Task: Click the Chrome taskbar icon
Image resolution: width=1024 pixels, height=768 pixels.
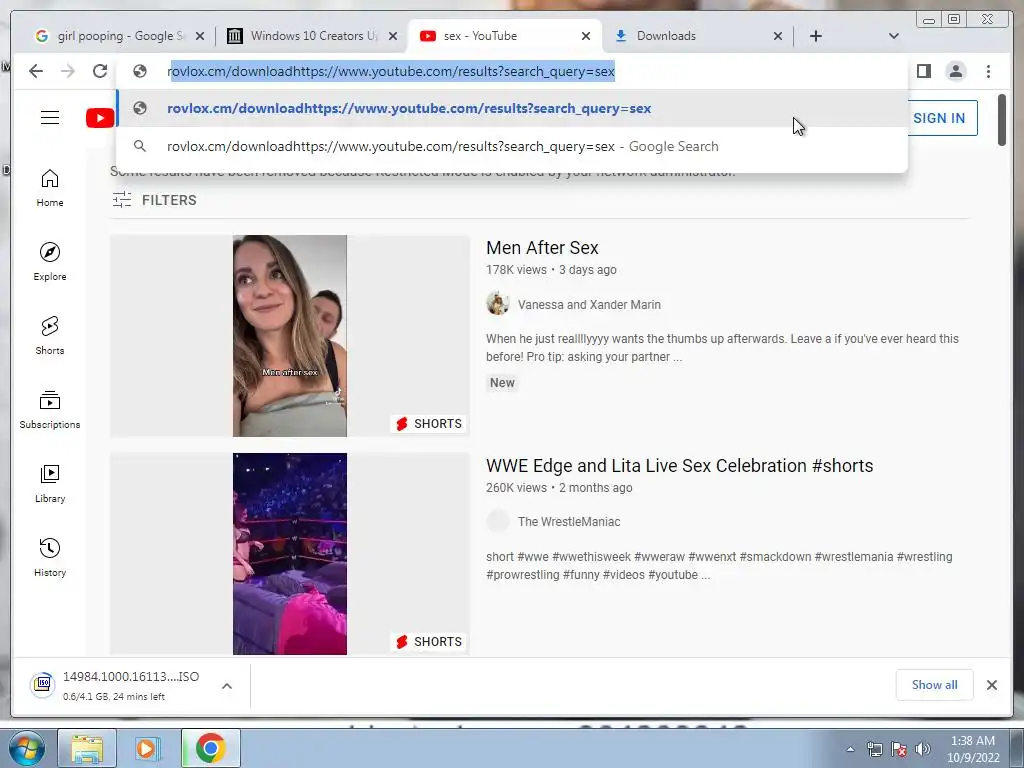Action: pyautogui.click(x=210, y=748)
